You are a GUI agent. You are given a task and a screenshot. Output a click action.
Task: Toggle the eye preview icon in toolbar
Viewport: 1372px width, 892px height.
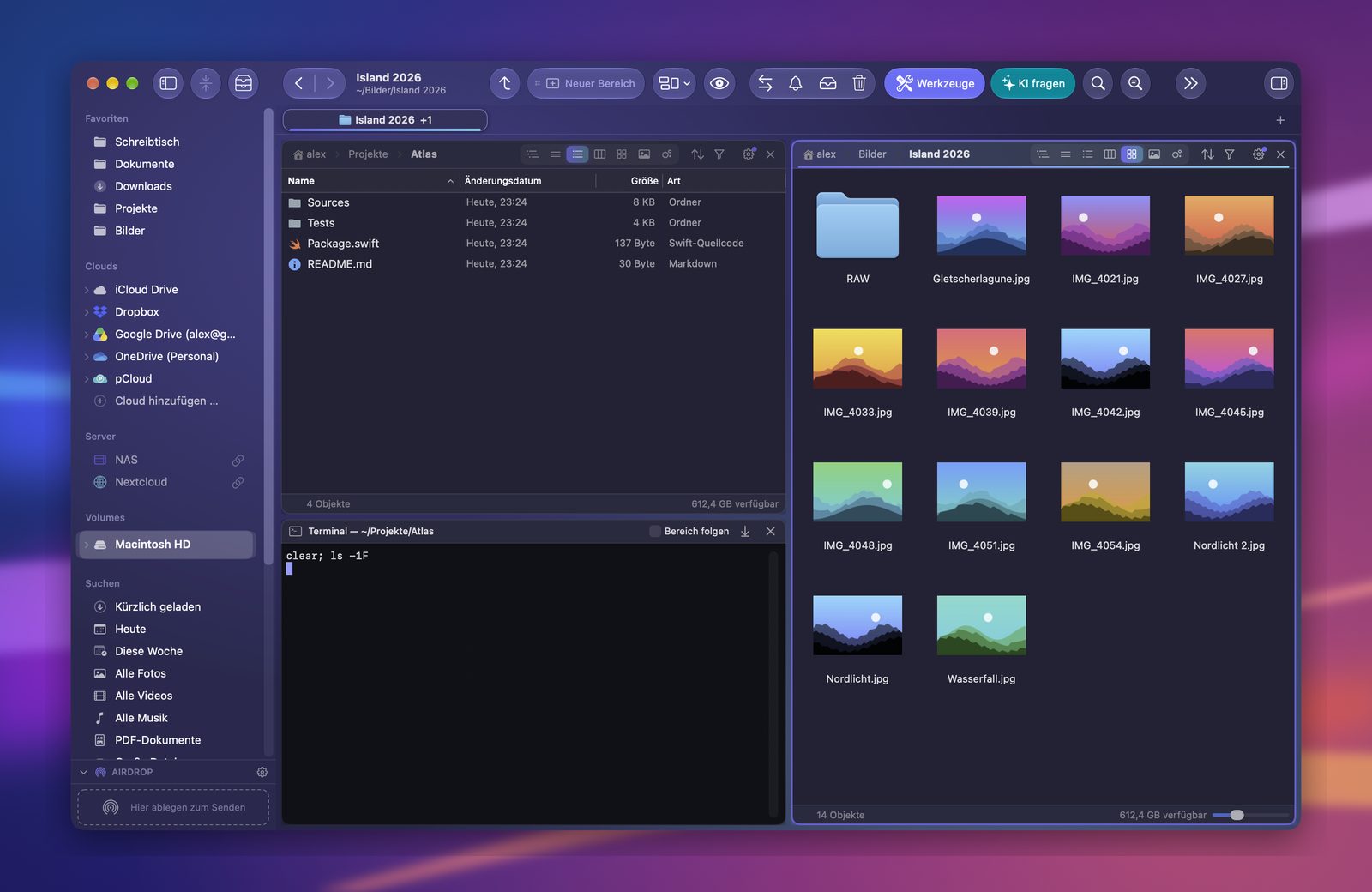[719, 83]
